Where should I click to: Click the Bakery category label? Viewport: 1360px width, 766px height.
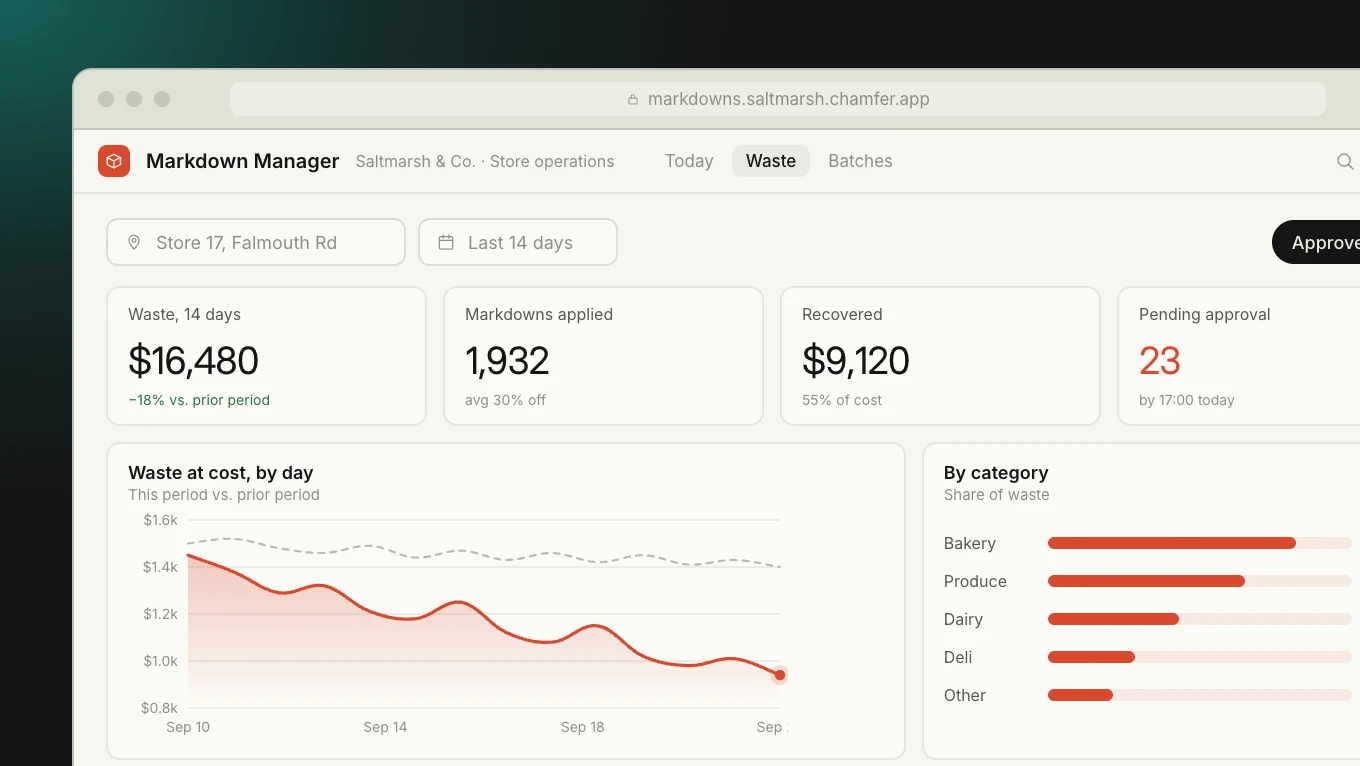(970, 543)
